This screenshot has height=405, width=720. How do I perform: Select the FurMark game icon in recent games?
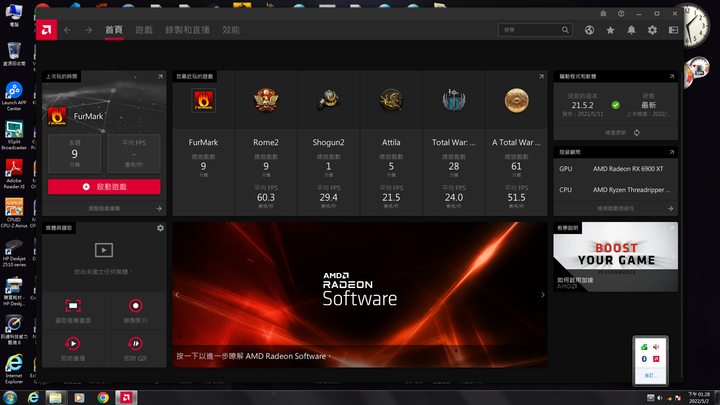click(x=203, y=101)
